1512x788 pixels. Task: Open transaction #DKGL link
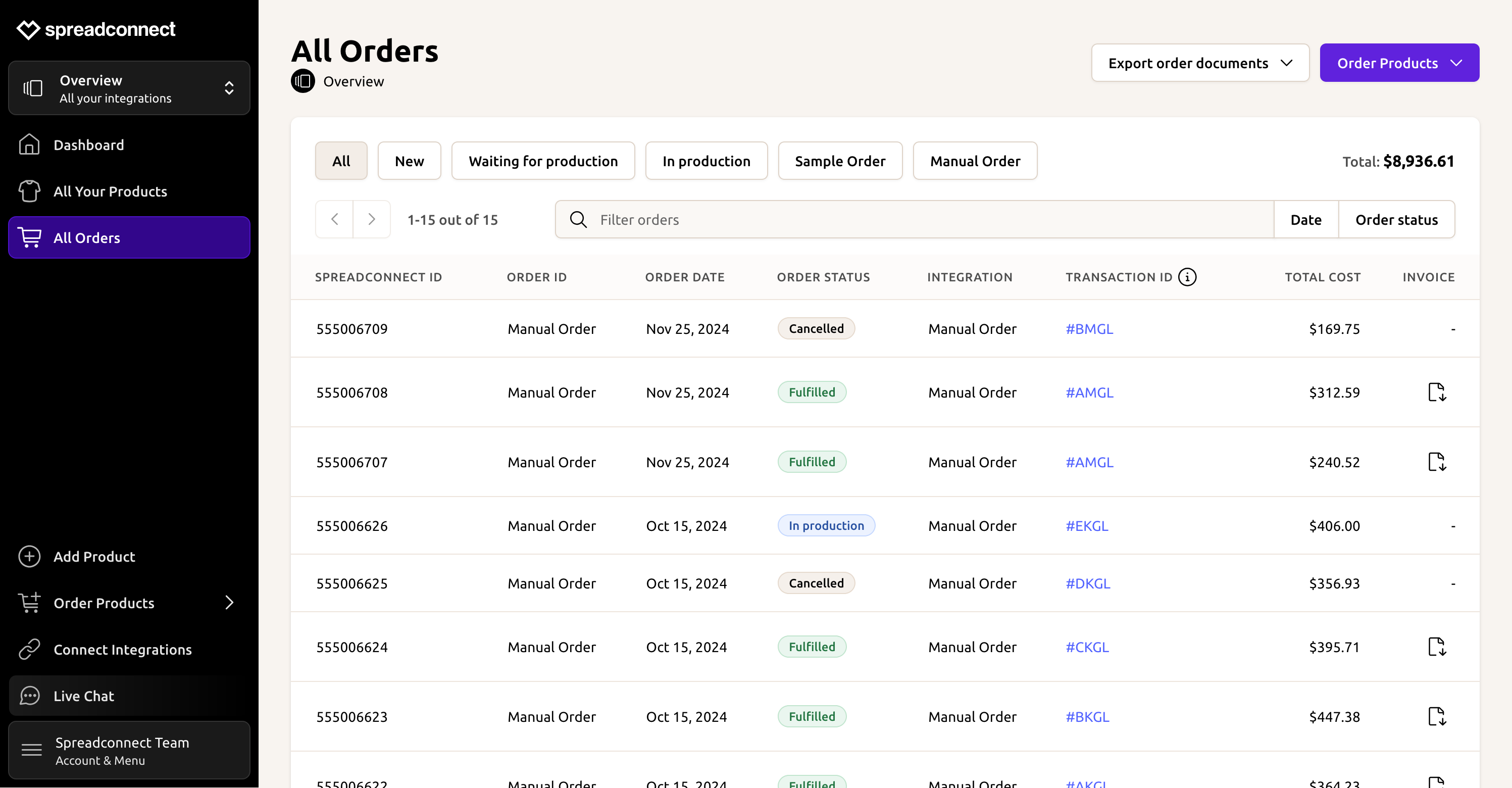click(1088, 583)
